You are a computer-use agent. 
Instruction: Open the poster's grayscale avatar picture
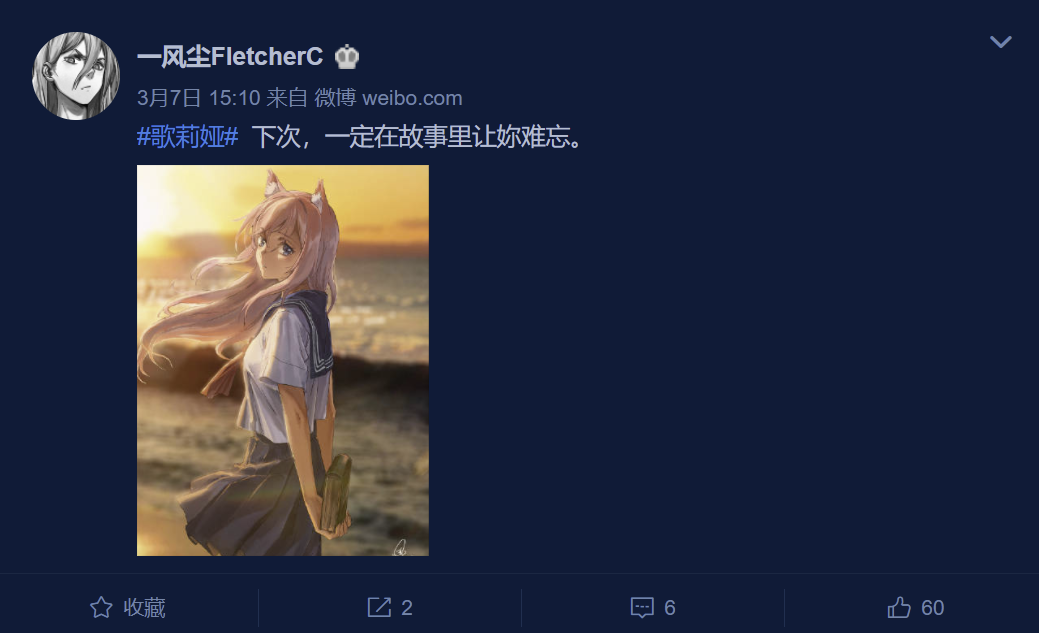76,76
